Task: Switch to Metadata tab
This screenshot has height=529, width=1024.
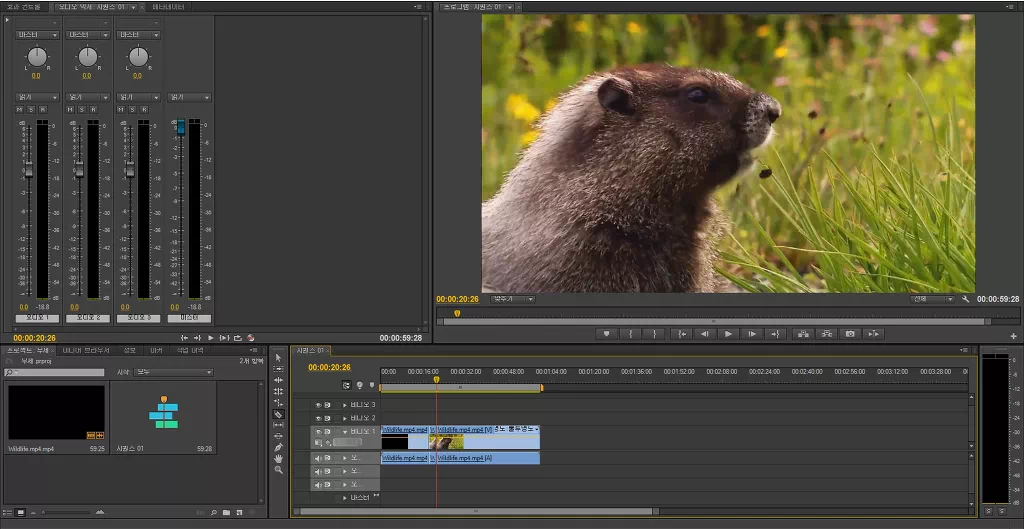Action: pos(168,7)
